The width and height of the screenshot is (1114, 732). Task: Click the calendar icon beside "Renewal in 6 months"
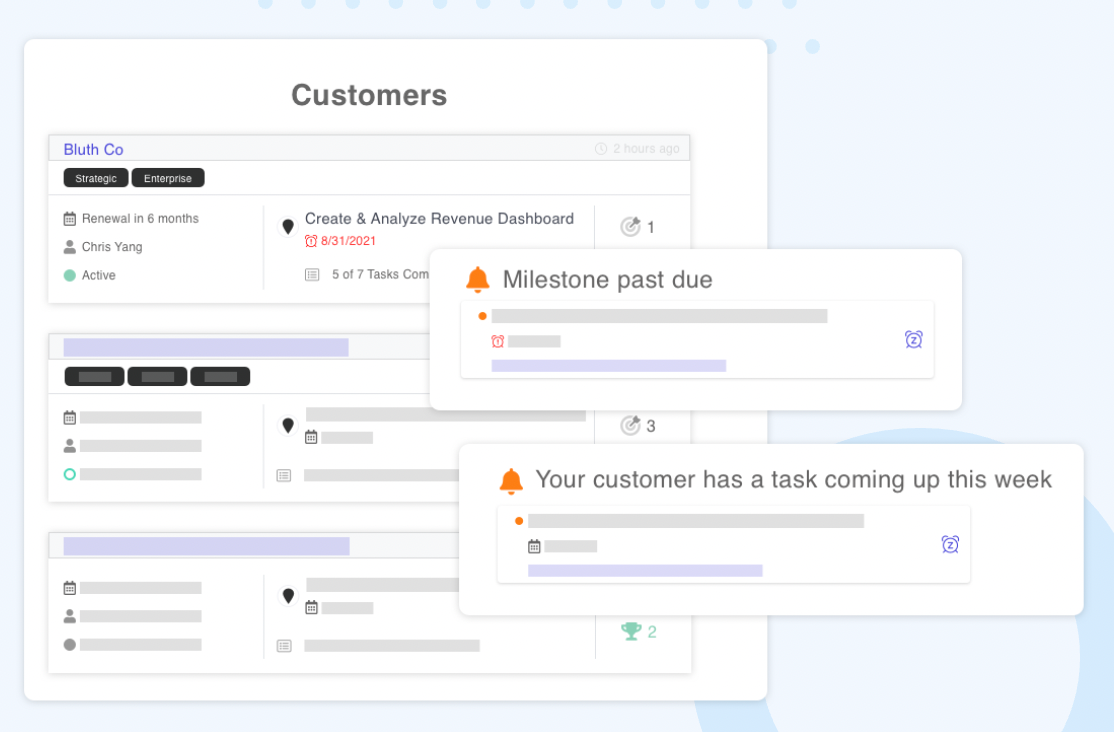tap(70, 219)
